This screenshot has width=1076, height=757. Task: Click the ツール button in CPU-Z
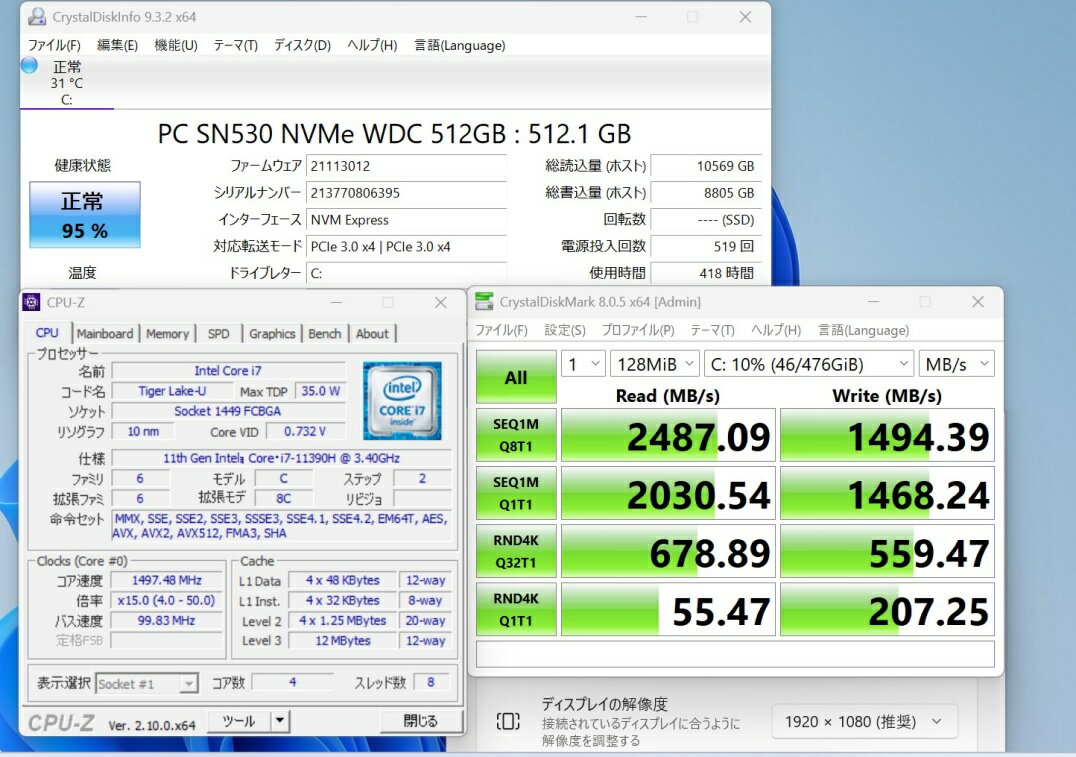tap(238, 721)
